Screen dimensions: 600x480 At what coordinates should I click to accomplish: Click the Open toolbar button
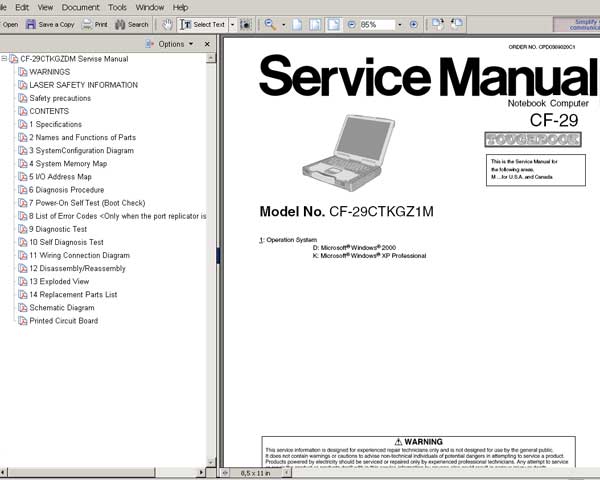(x=9, y=24)
